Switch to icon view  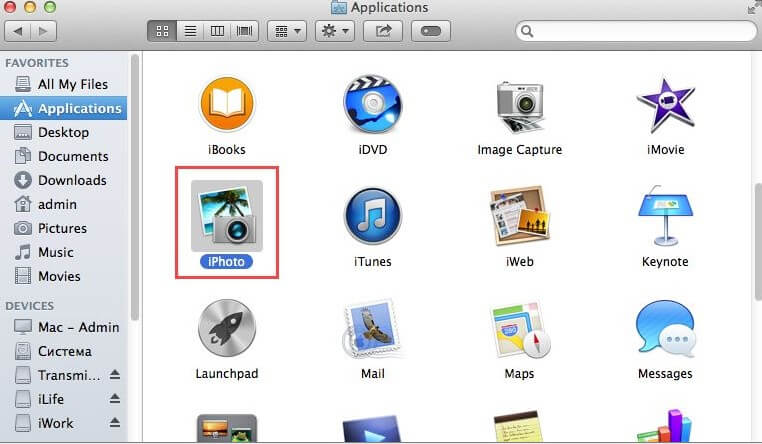162,32
